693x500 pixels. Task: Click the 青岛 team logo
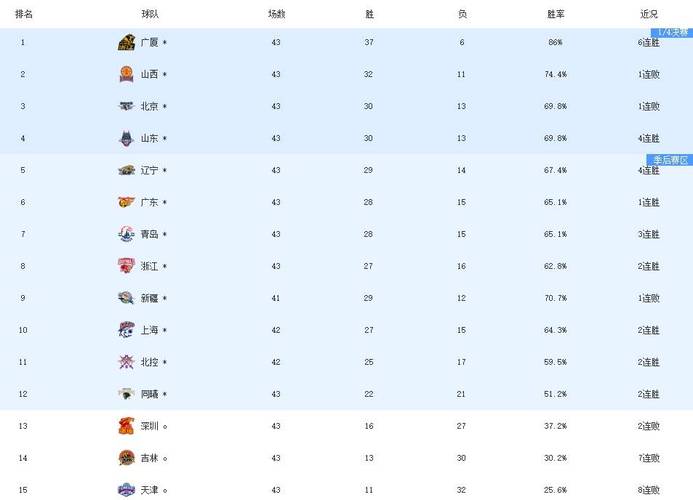pyautogui.click(x=126, y=234)
